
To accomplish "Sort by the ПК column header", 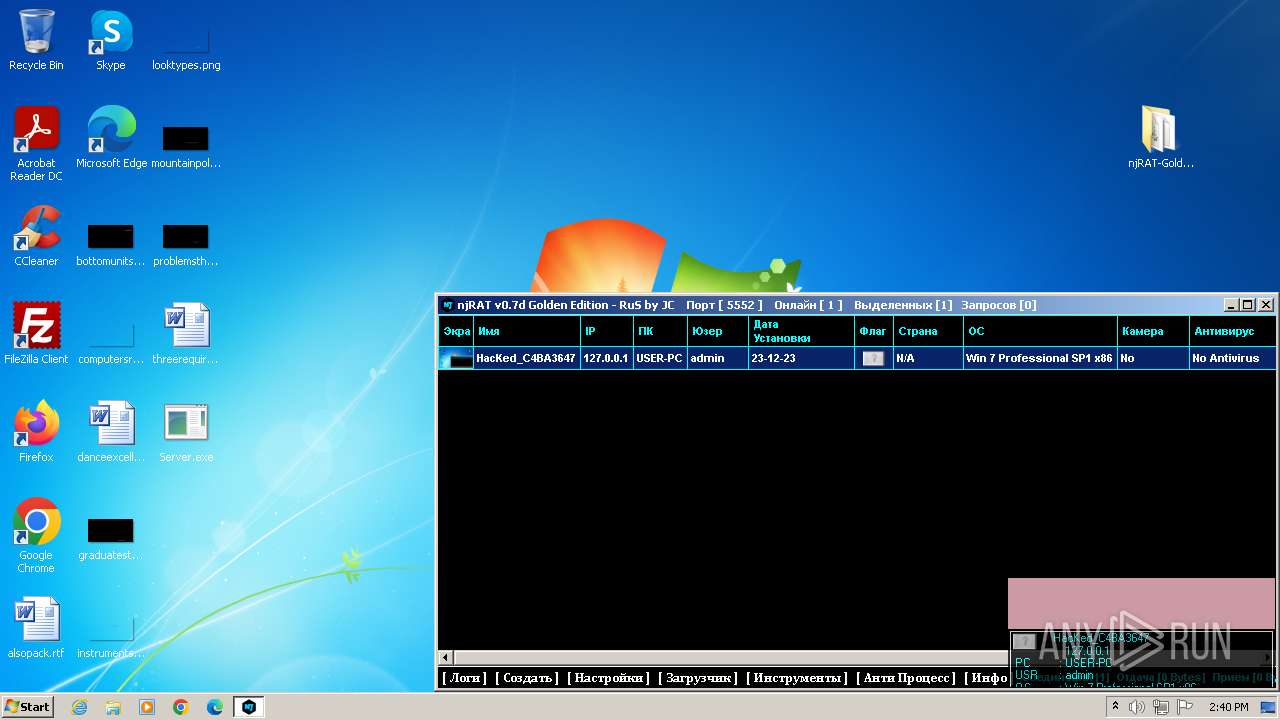I will pyautogui.click(x=660, y=331).
